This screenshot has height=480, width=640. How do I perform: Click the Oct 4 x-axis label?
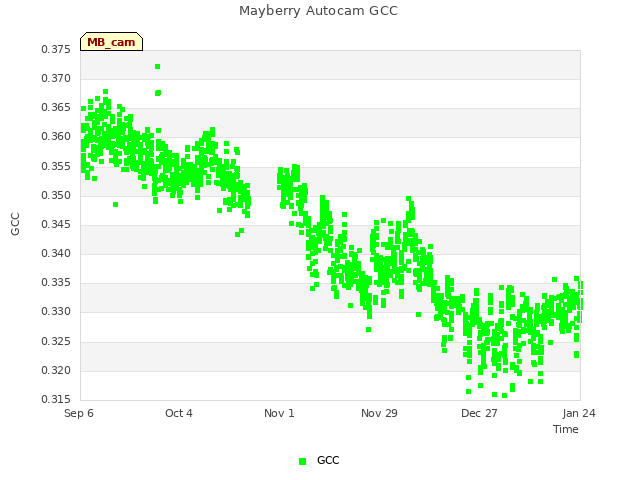coord(179,413)
